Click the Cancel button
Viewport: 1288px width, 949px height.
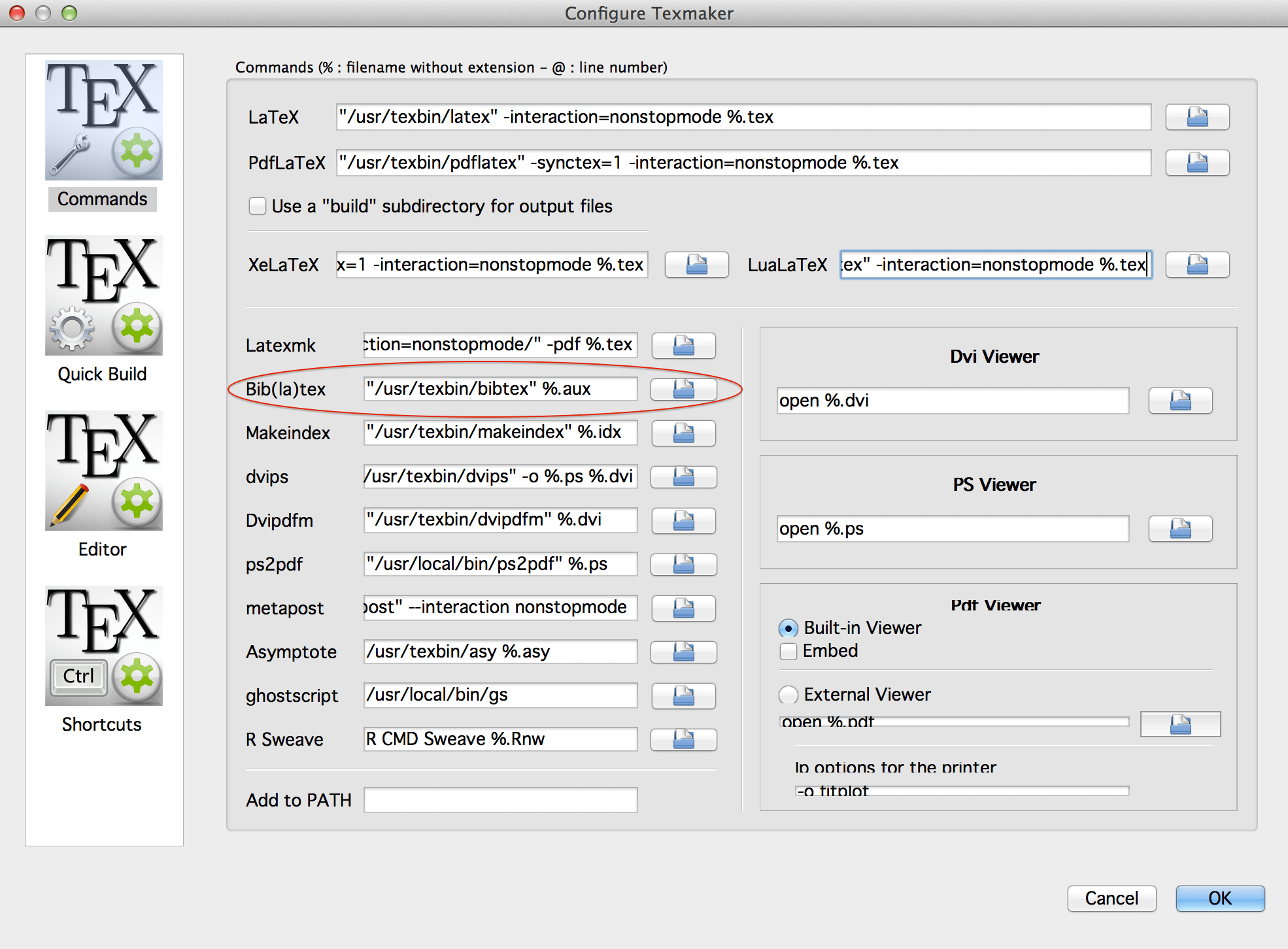(1111, 899)
